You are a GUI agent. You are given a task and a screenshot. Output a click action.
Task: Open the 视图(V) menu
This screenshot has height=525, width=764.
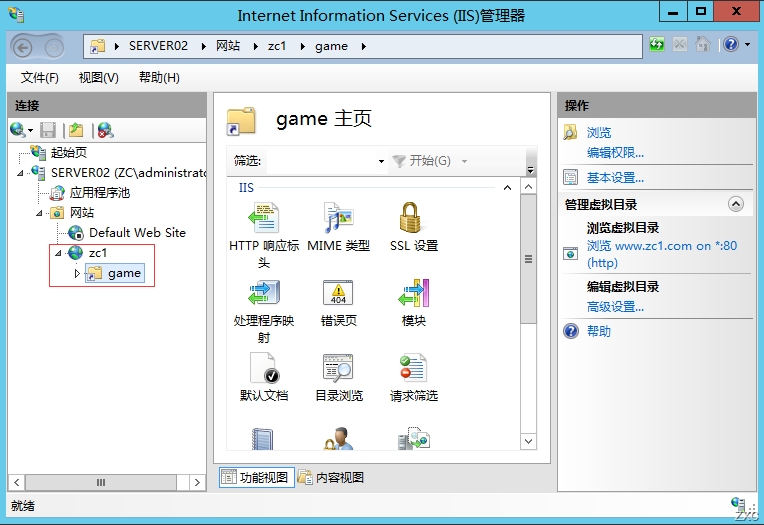(x=98, y=78)
